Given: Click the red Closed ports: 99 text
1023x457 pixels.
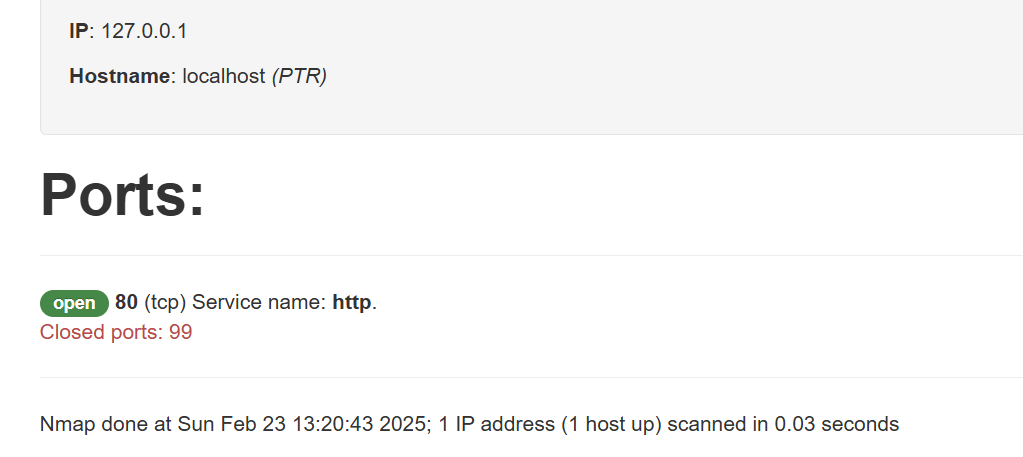Looking at the screenshot, I should 116,332.
